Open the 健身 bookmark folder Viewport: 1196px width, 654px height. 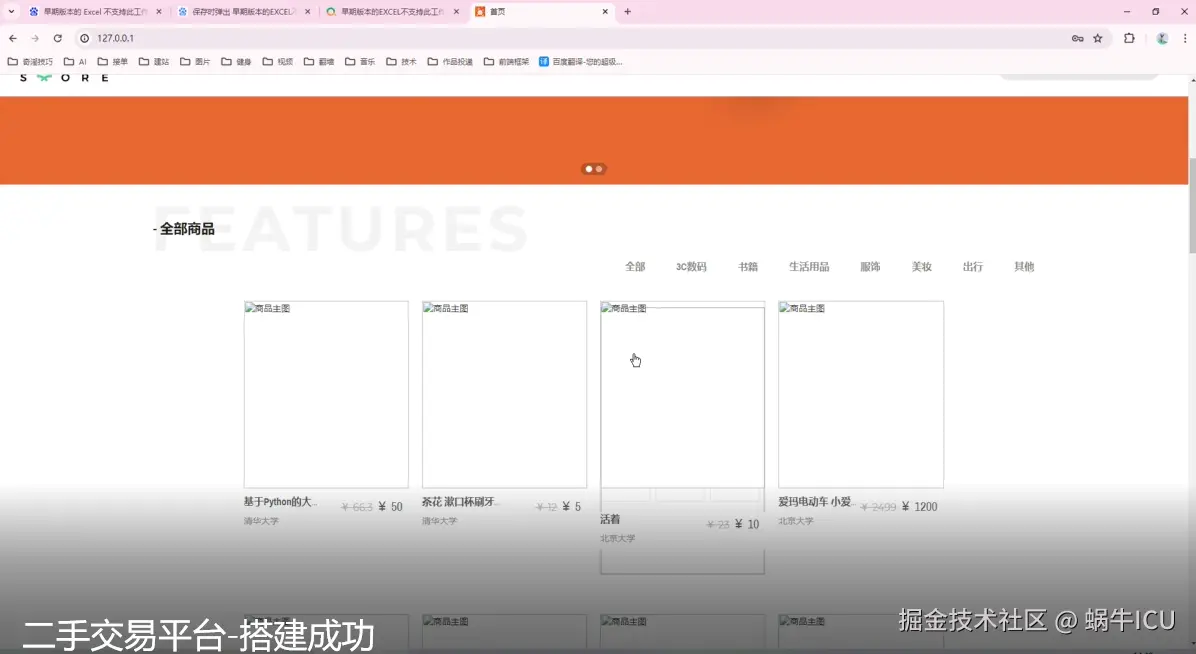point(236,62)
